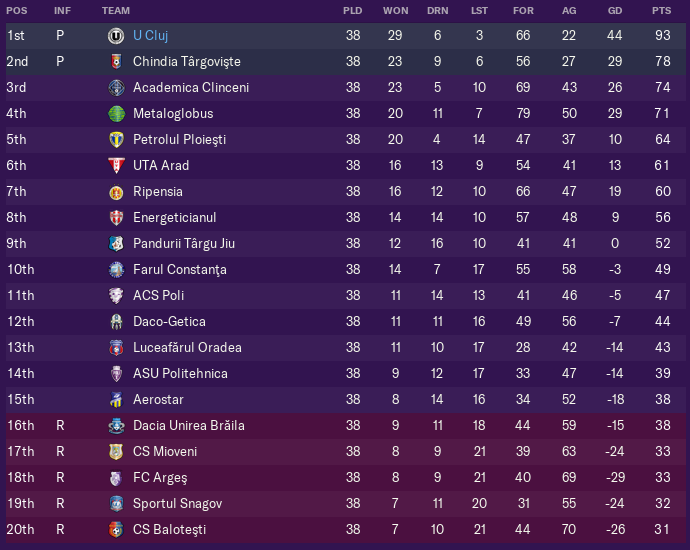Click the CS Balotești crest icon
Viewport: 690px width, 550px height.
point(116,529)
